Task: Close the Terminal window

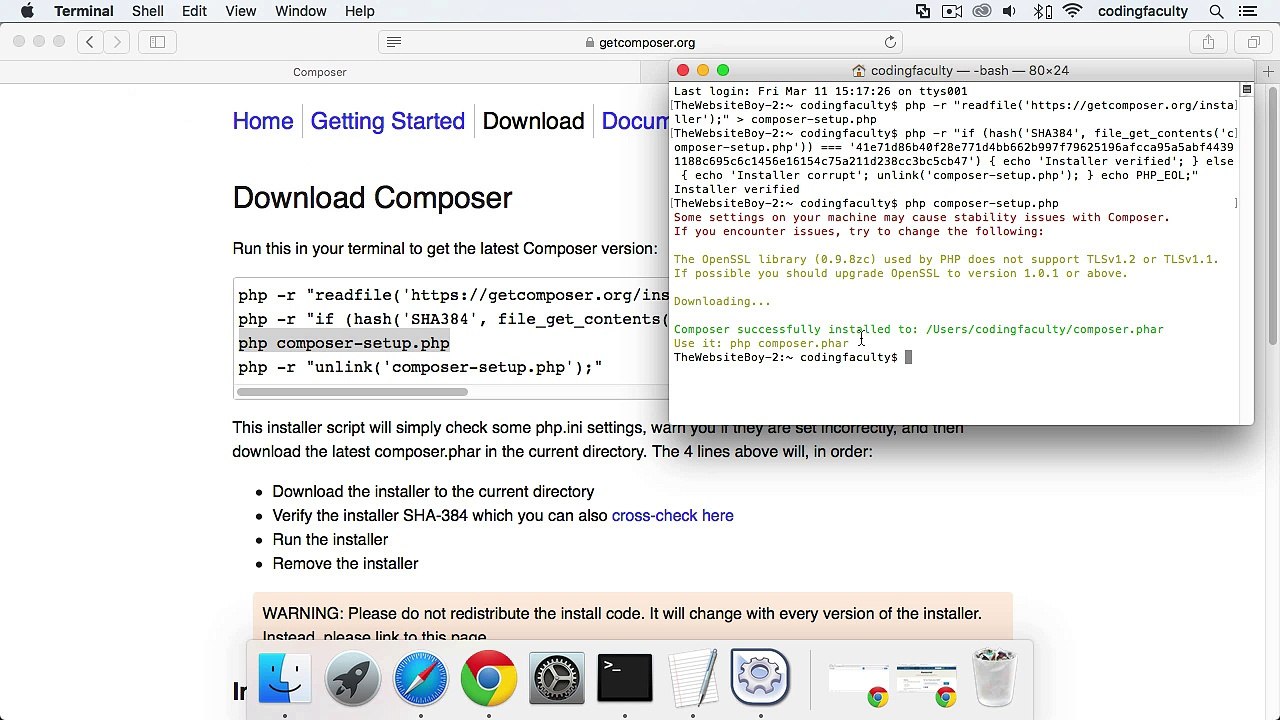Action: (x=683, y=70)
